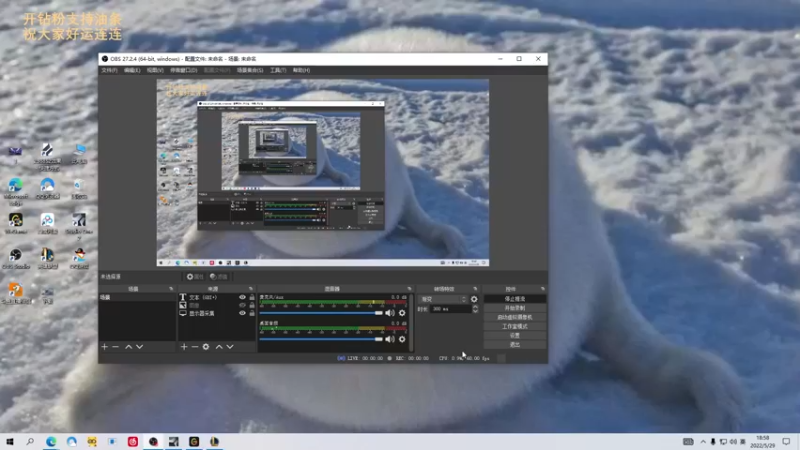This screenshot has height=450, width=800.
Task: Open settings gear for 桌面音频 mixer channel
Action: 402,340
